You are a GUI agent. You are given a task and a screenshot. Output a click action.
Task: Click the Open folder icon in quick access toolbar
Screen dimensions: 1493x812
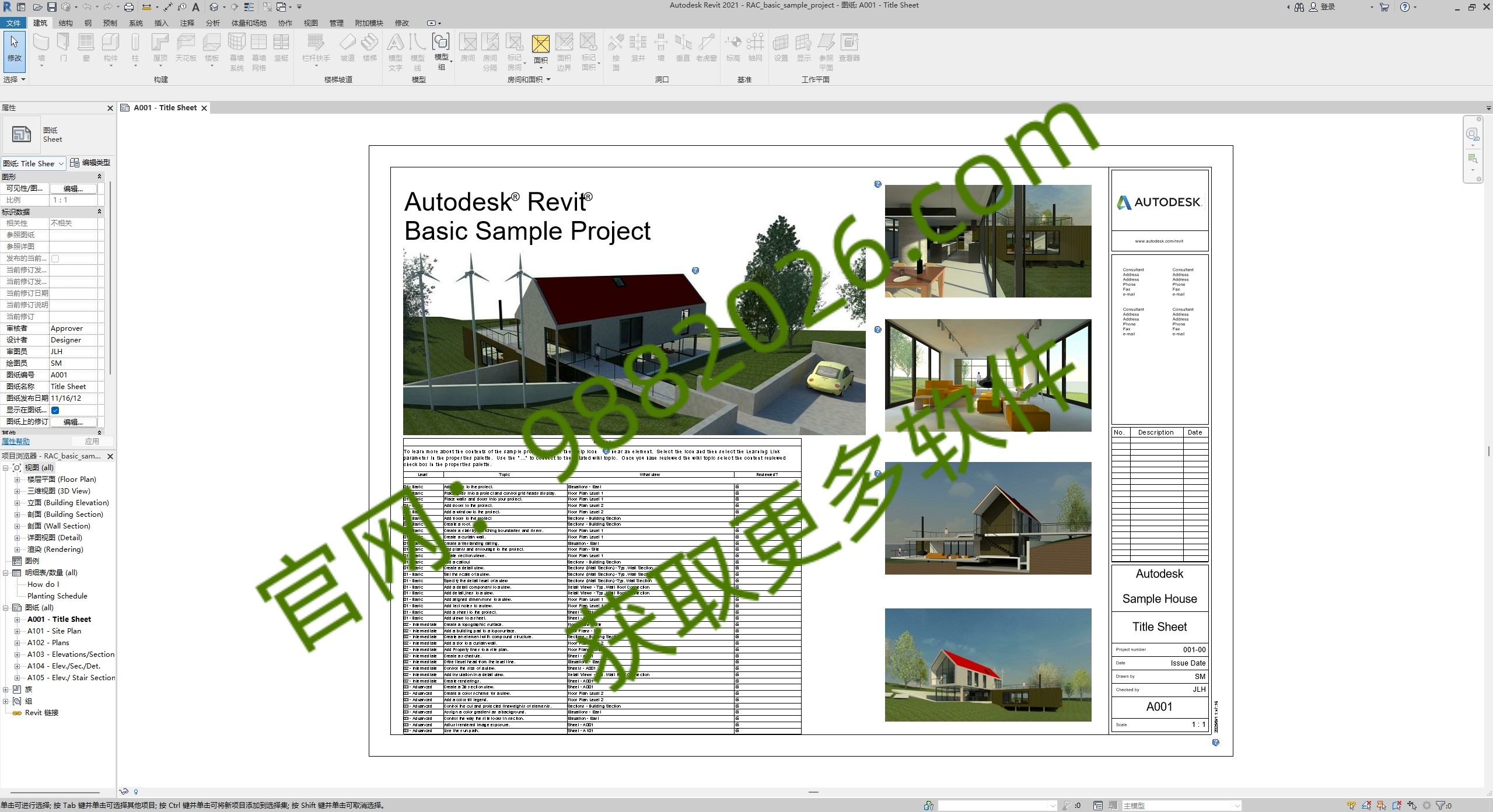(x=37, y=7)
